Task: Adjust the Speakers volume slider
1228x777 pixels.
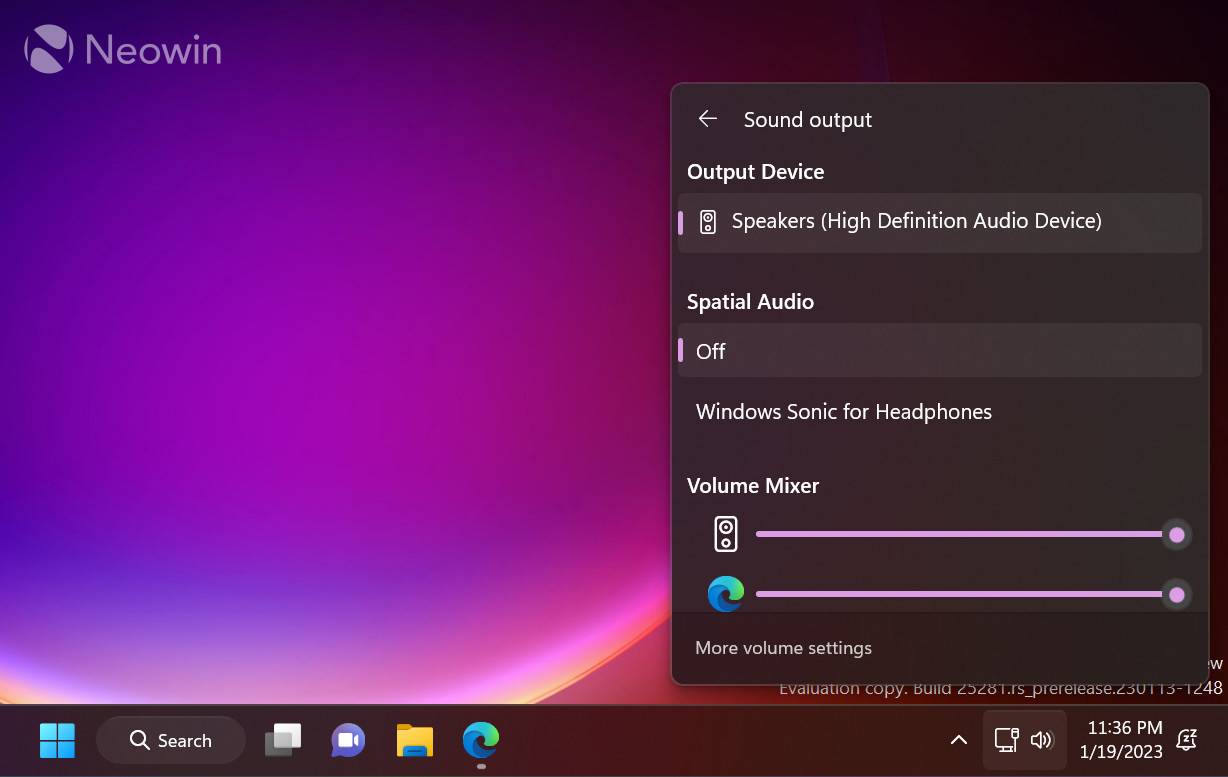Action: pos(1176,534)
